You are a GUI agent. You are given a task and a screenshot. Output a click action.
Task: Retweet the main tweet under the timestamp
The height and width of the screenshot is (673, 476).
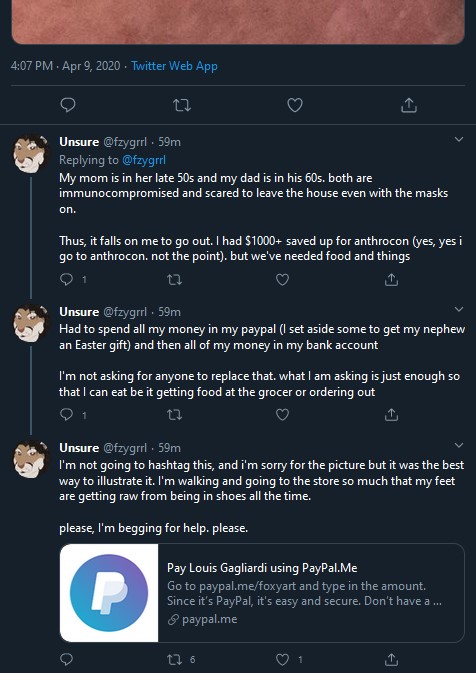pos(182,105)
